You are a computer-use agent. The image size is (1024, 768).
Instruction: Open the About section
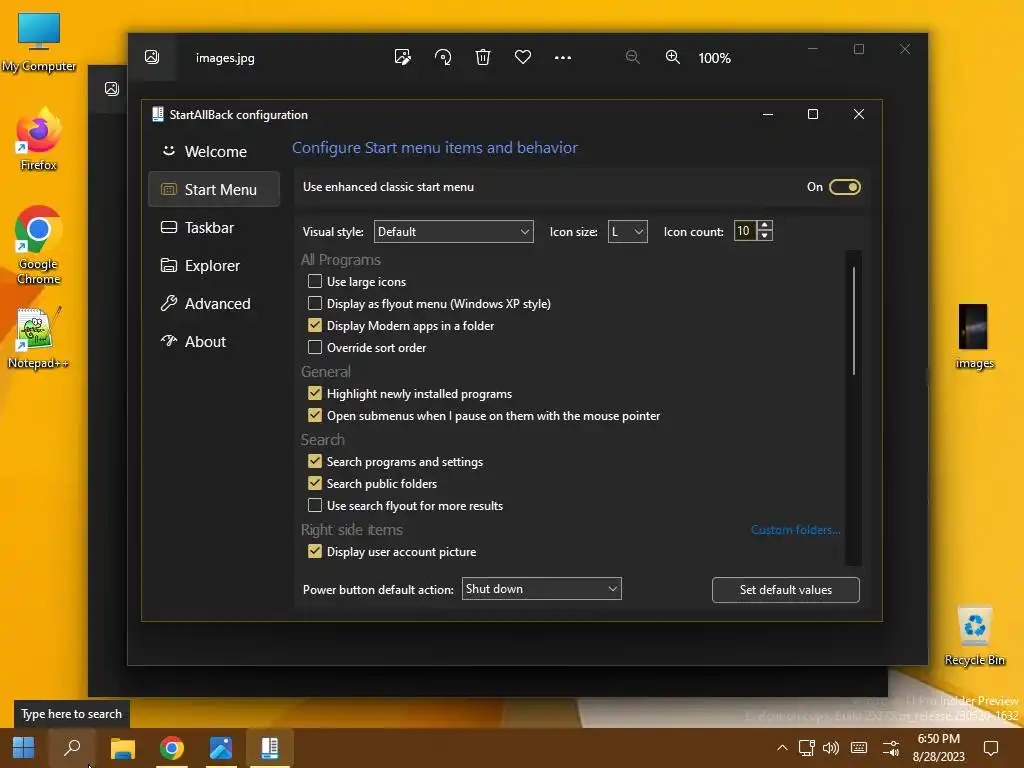pyautogui.click(x=214, y=342)
